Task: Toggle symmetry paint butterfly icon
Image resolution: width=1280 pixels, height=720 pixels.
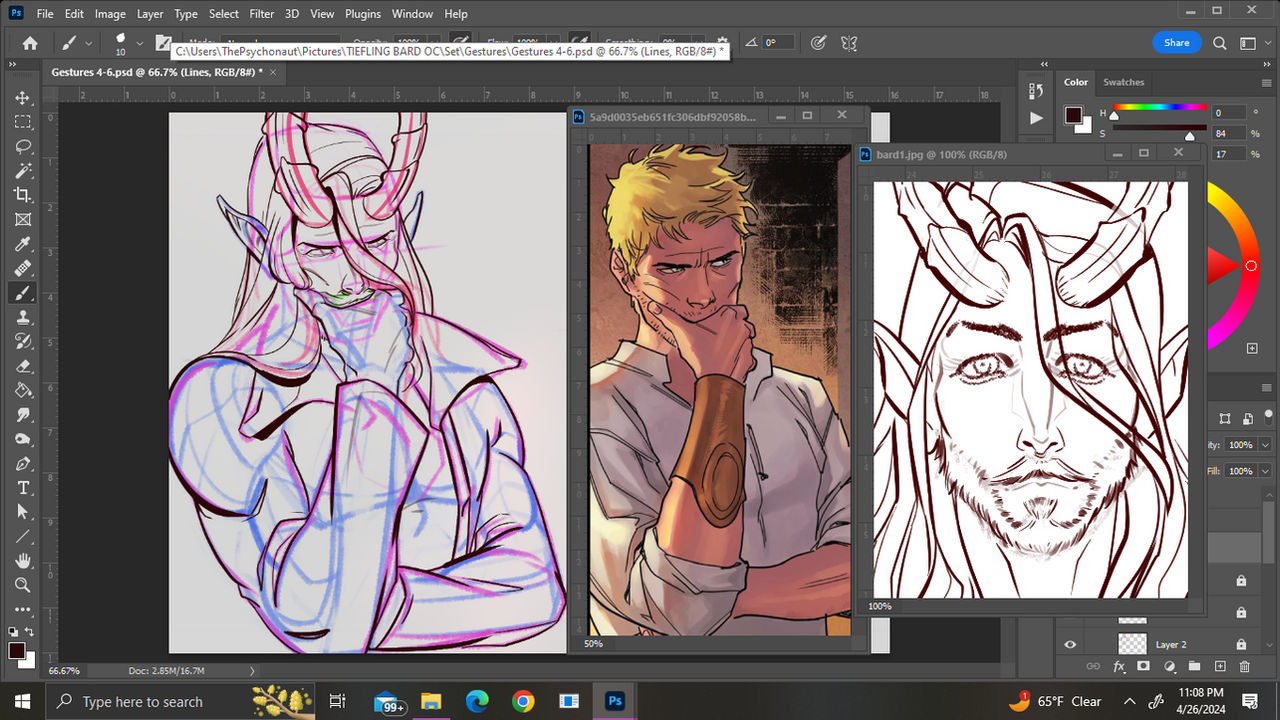Action: [x=849, y=43]
